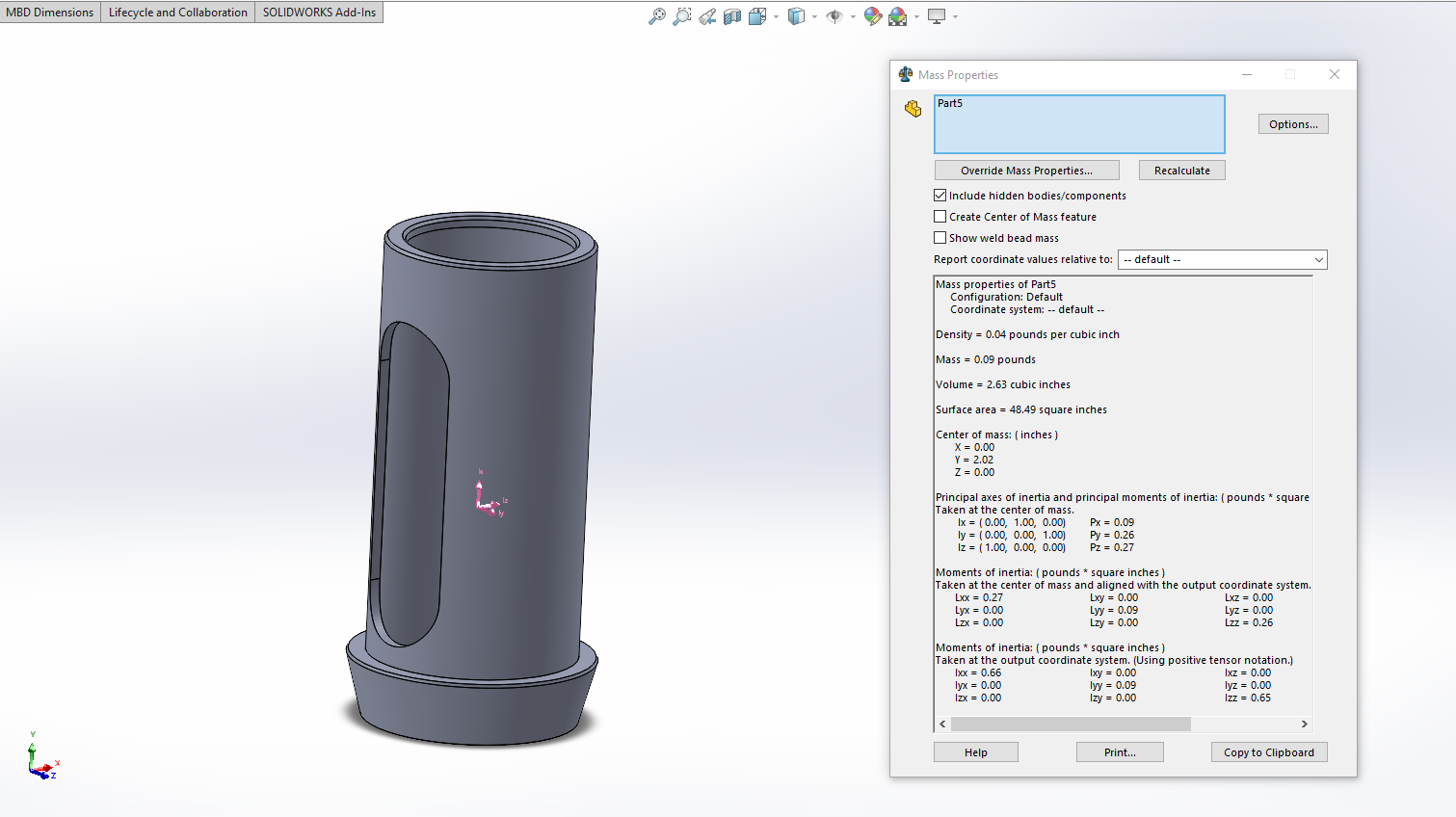This screenshot has height=817, width=1456.
Task: Click the Copy to Clipboard button
Action: tap(1268, 752)
